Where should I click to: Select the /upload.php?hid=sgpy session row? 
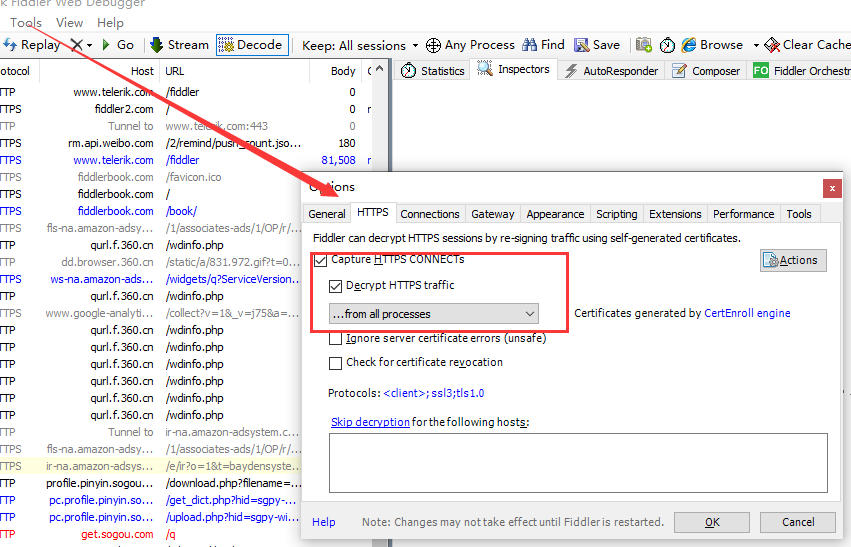[151, 517]
